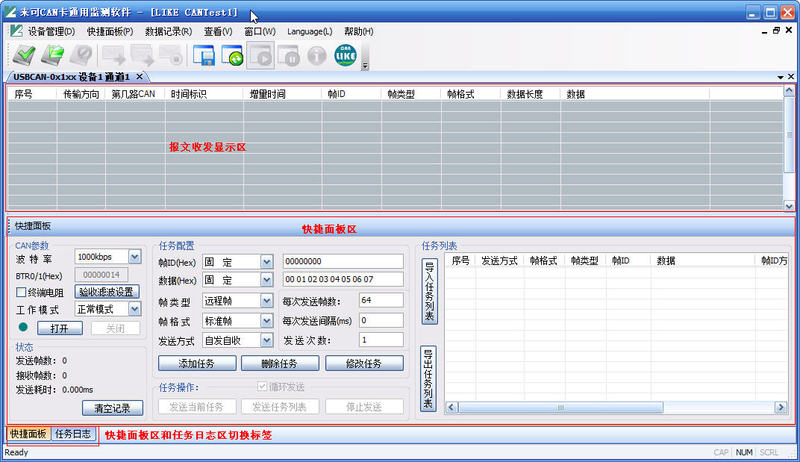Close the USBCAN-0x1xx 设备1 通道1 tab

(x=140, y=77)
